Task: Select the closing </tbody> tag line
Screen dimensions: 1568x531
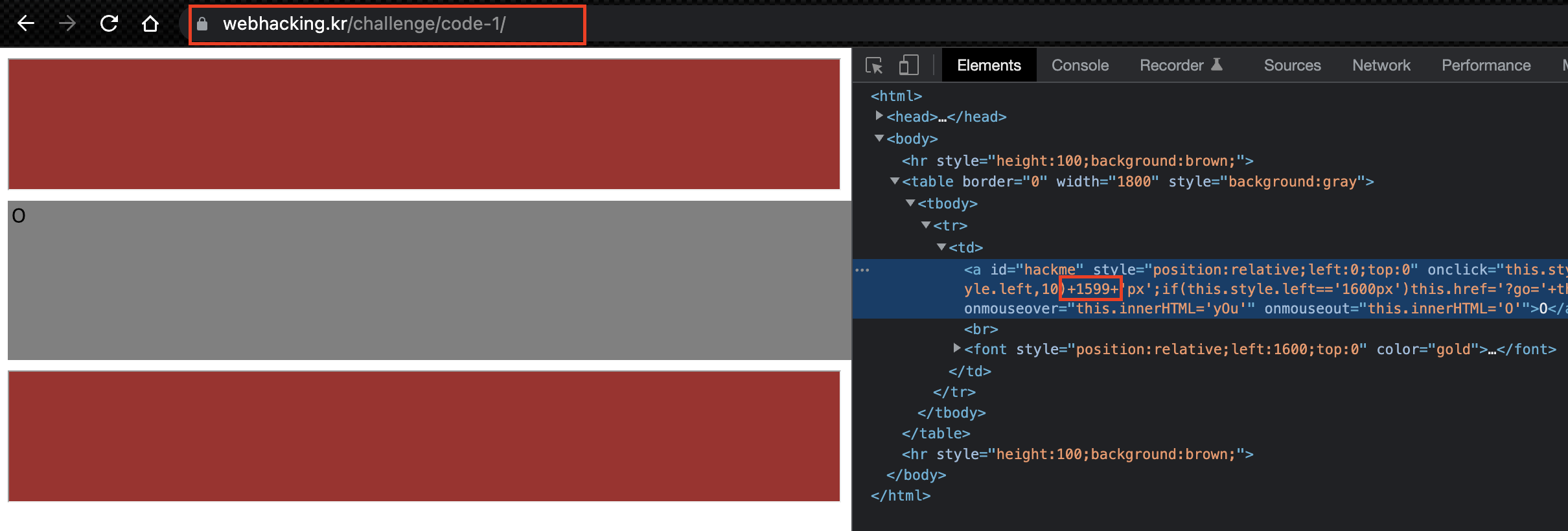Action: pos(952,412)
